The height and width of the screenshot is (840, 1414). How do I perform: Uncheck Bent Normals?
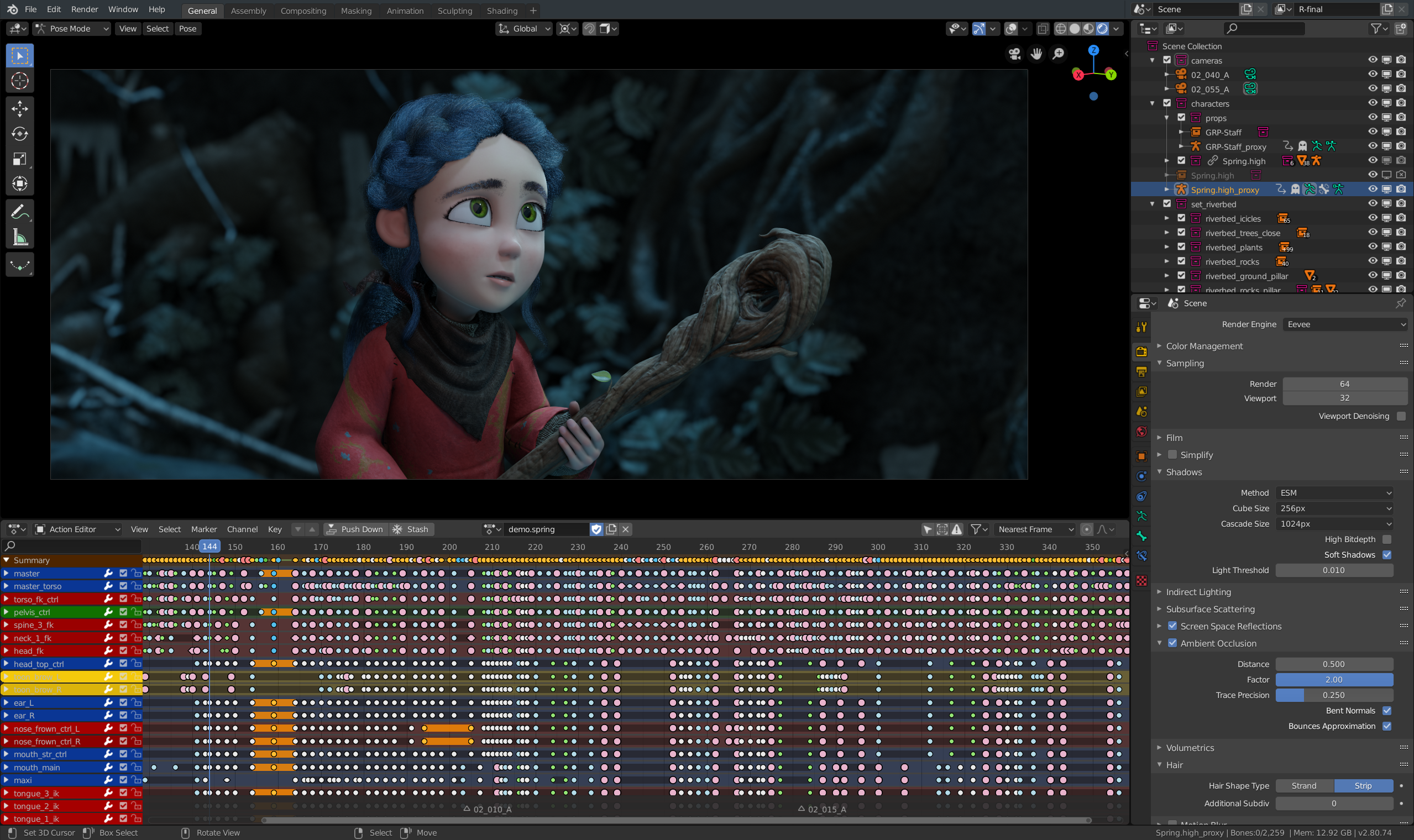pyautogui.click(x=1387, y=711)
